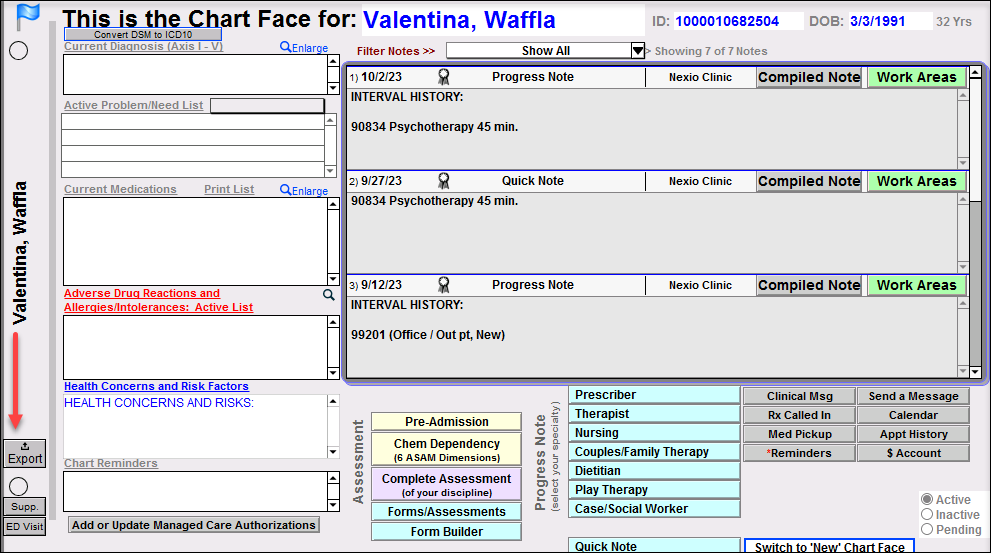The width and height of the screenshot is (991, 553).
Task: Click the Export icon button
Action: click(25, 453)
